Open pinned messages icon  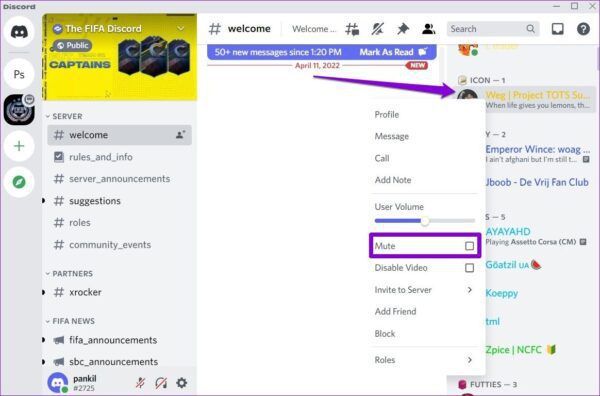pos(403,29)
